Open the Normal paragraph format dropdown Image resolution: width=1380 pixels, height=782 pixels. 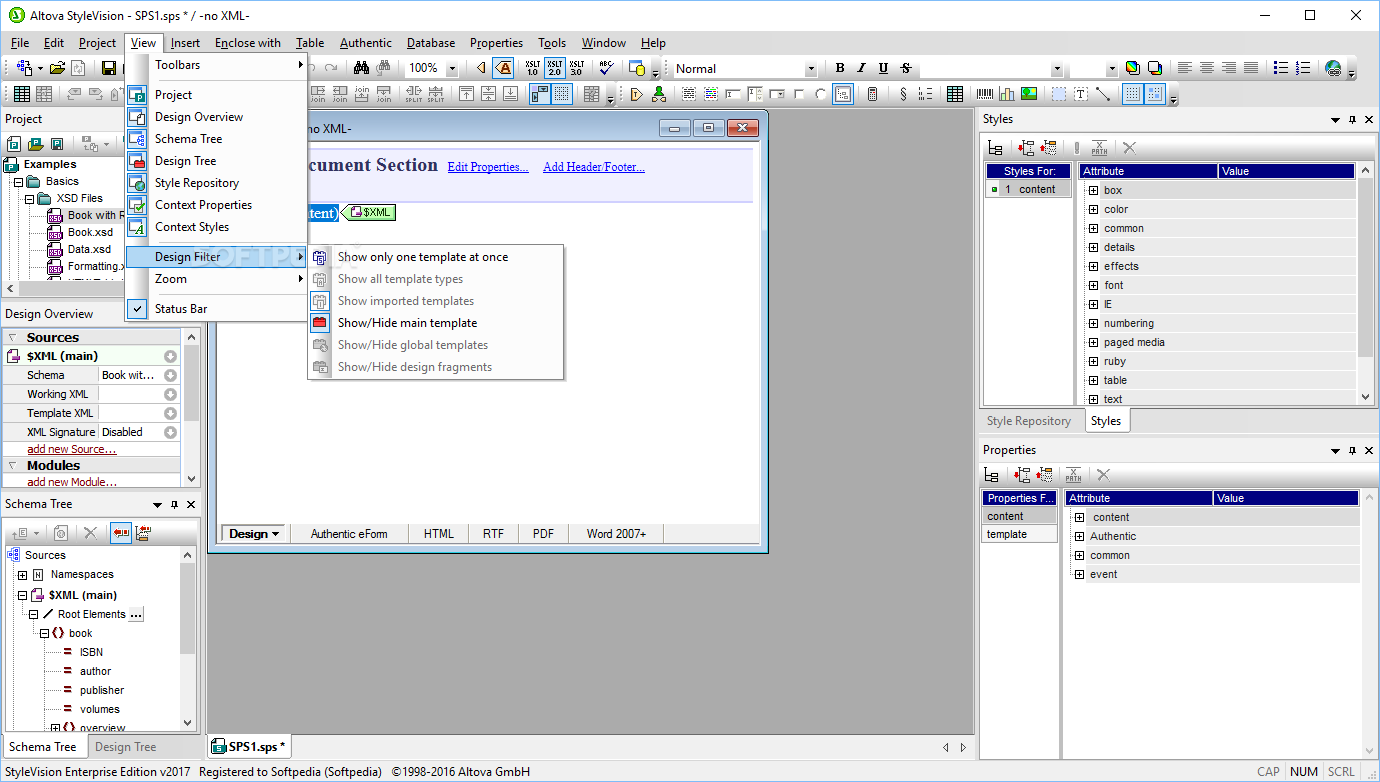[x=811, y=69]
